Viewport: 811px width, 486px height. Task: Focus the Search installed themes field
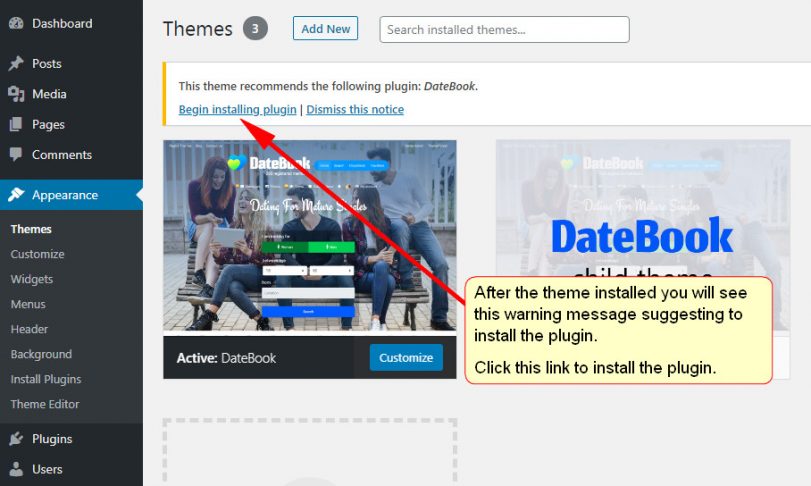[x=504, y=29]
